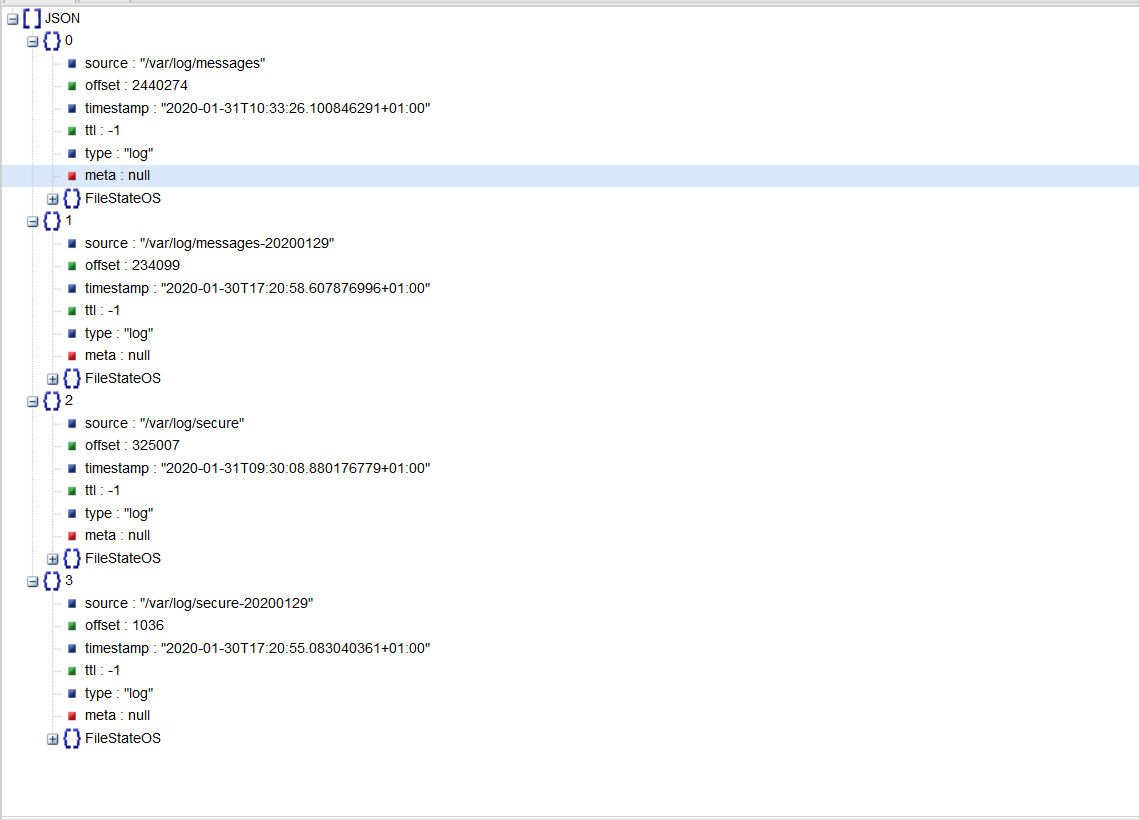Collapse object node 2
This screenshot has height=820, width=1139.
(x=32, y=401)
